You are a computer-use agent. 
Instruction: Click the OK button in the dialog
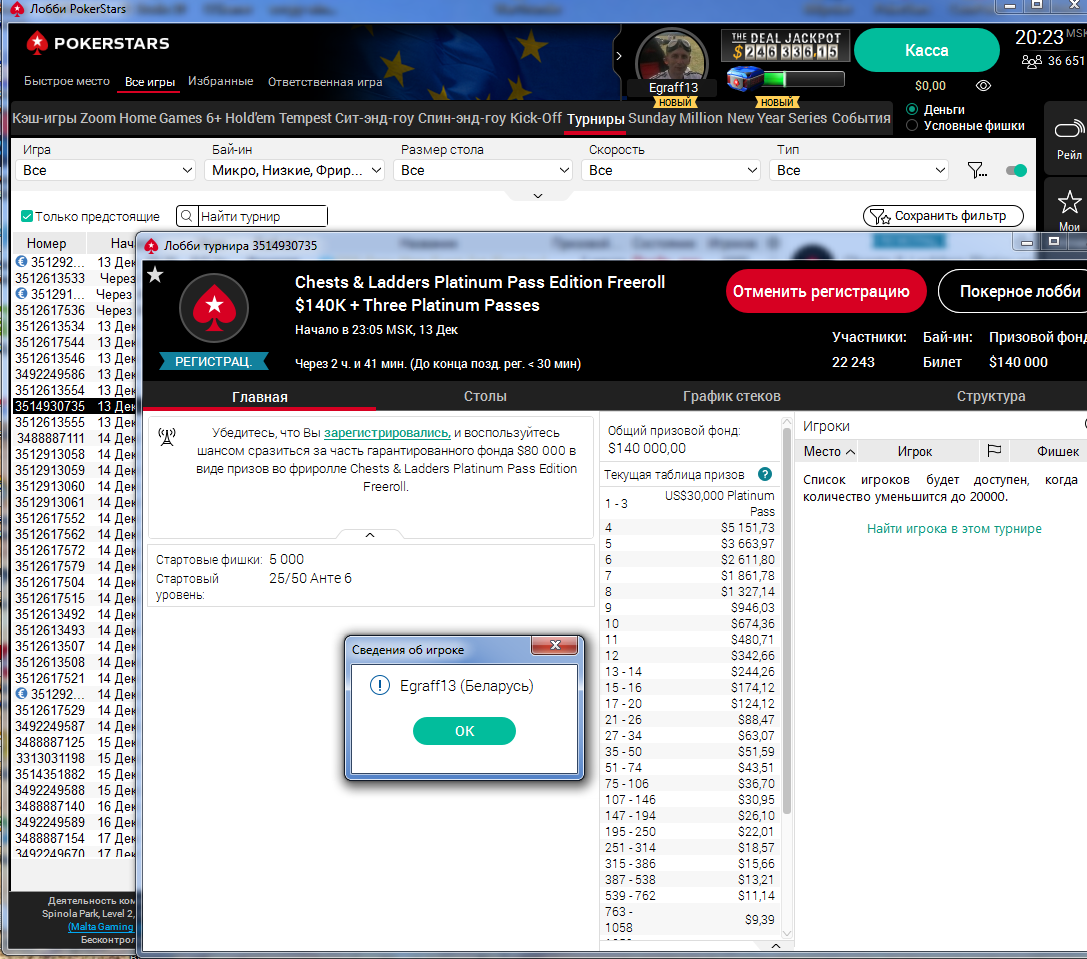click(x=464, y=731)
